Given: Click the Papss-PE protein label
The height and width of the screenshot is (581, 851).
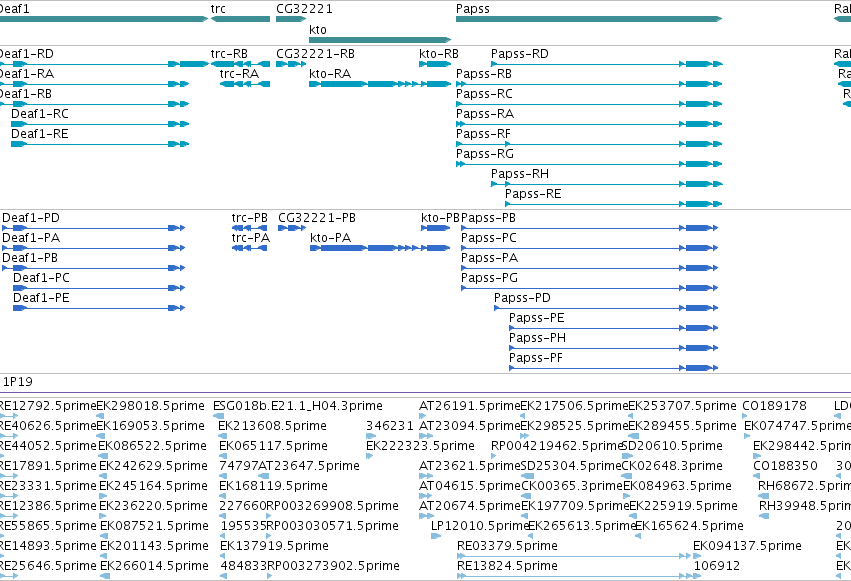Looking at the screenshot, I should 537,318.
